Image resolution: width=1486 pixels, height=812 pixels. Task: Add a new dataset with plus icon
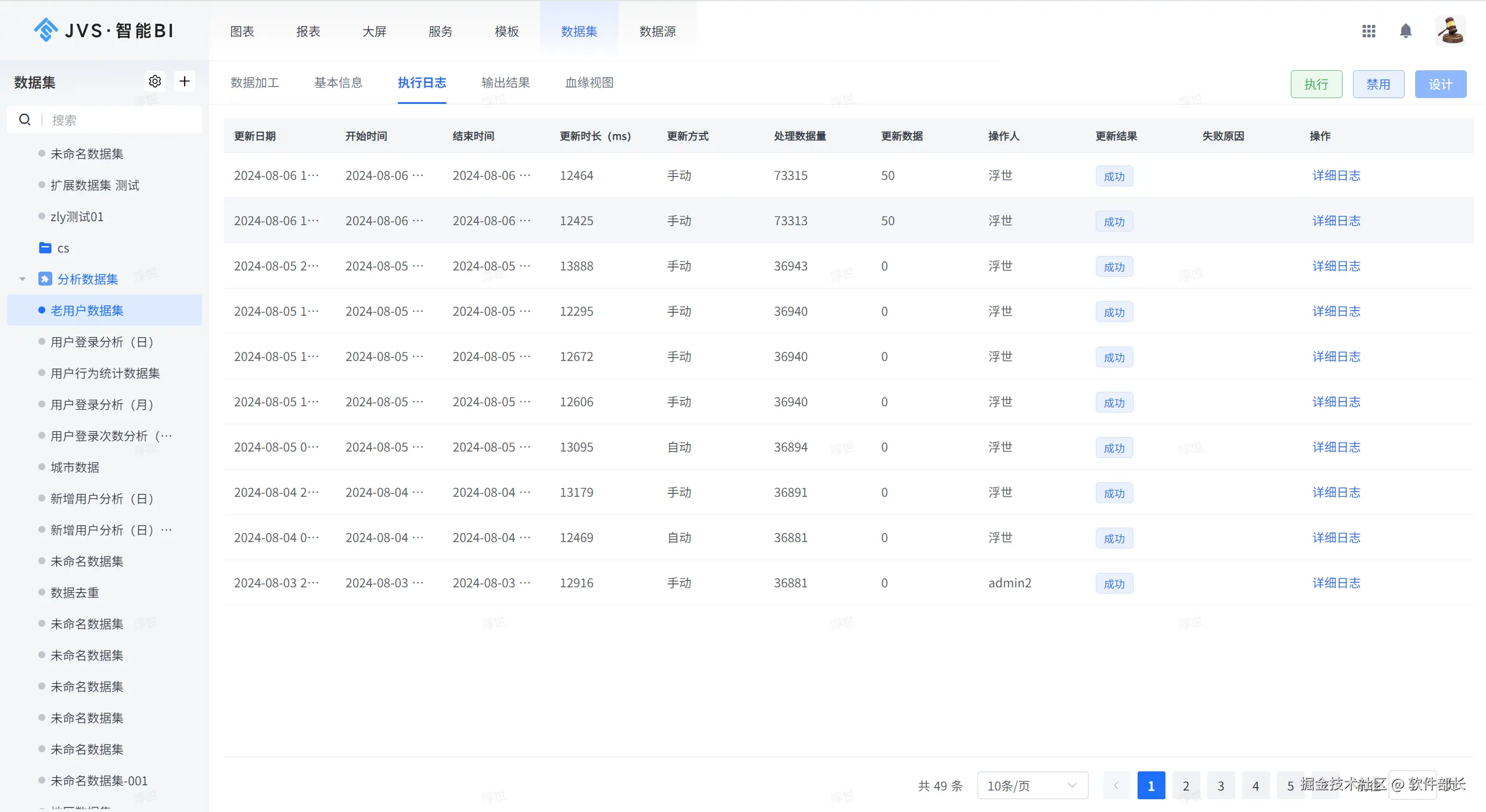(185, 81)
